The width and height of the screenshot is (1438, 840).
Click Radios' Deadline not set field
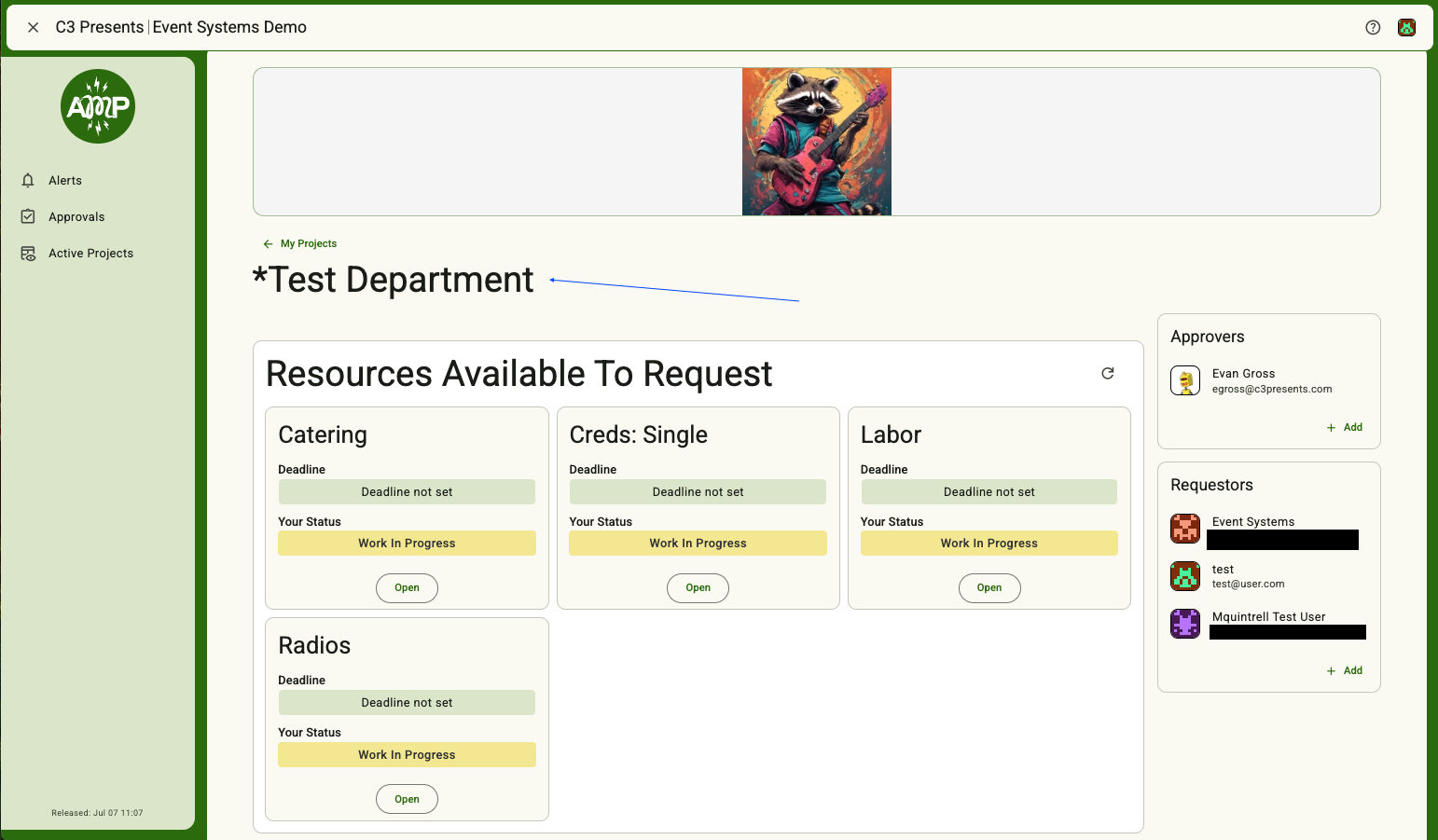[x=407, y=702]
